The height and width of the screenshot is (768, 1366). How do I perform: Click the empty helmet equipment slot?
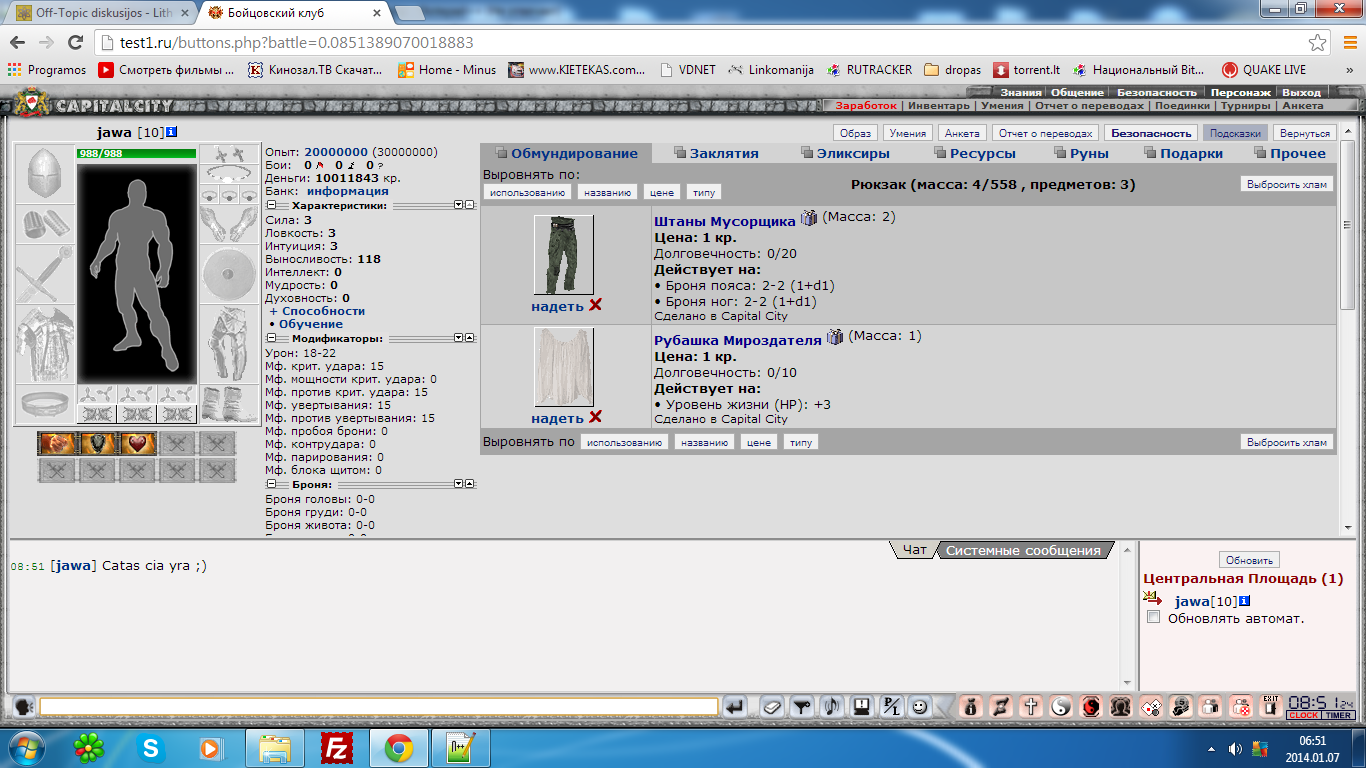click(44, 173)
